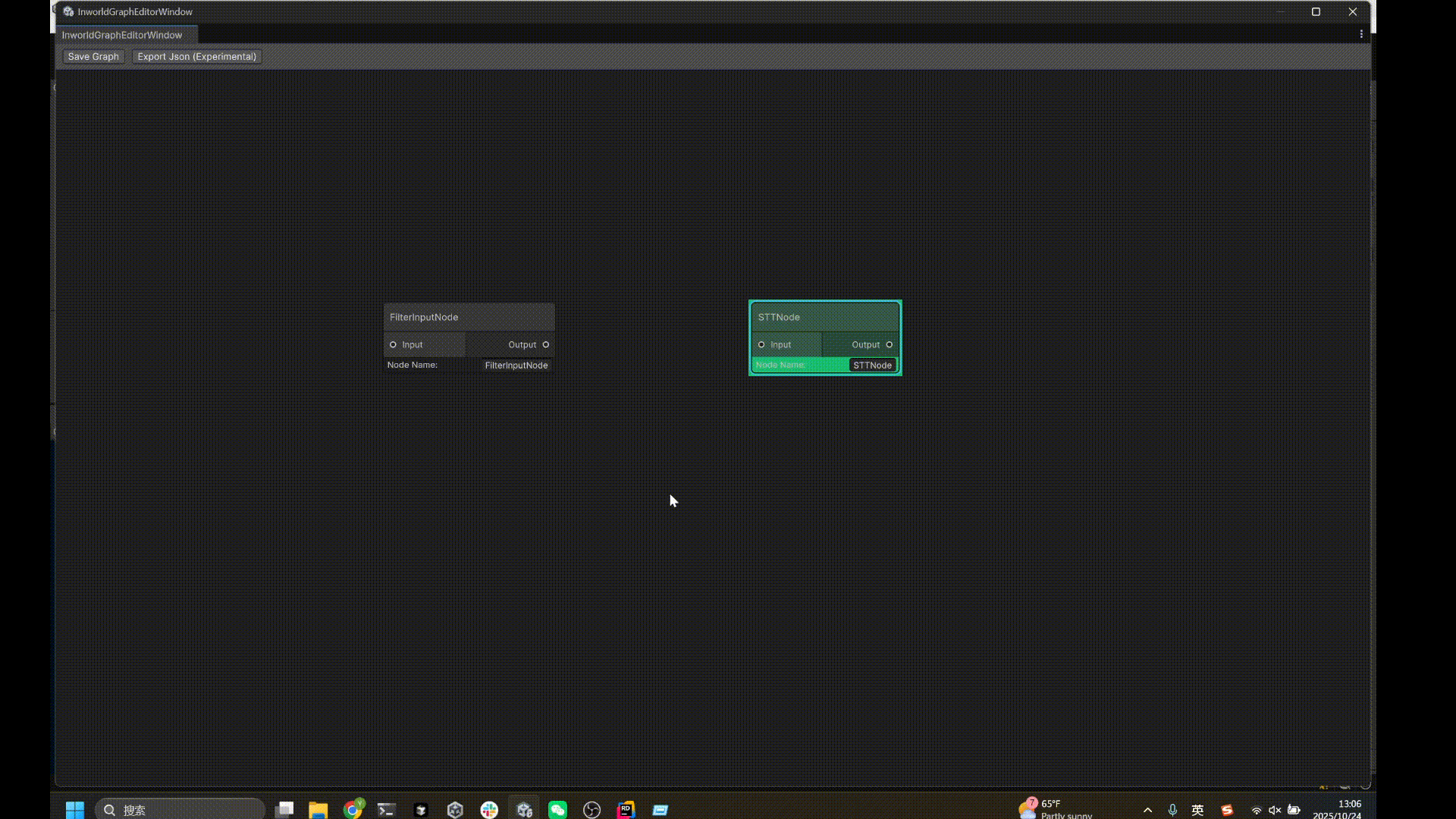Viewport: 1456px width, 819px height.
Task: Show hidden system tray icons
Action: [x=1147, y=809]
